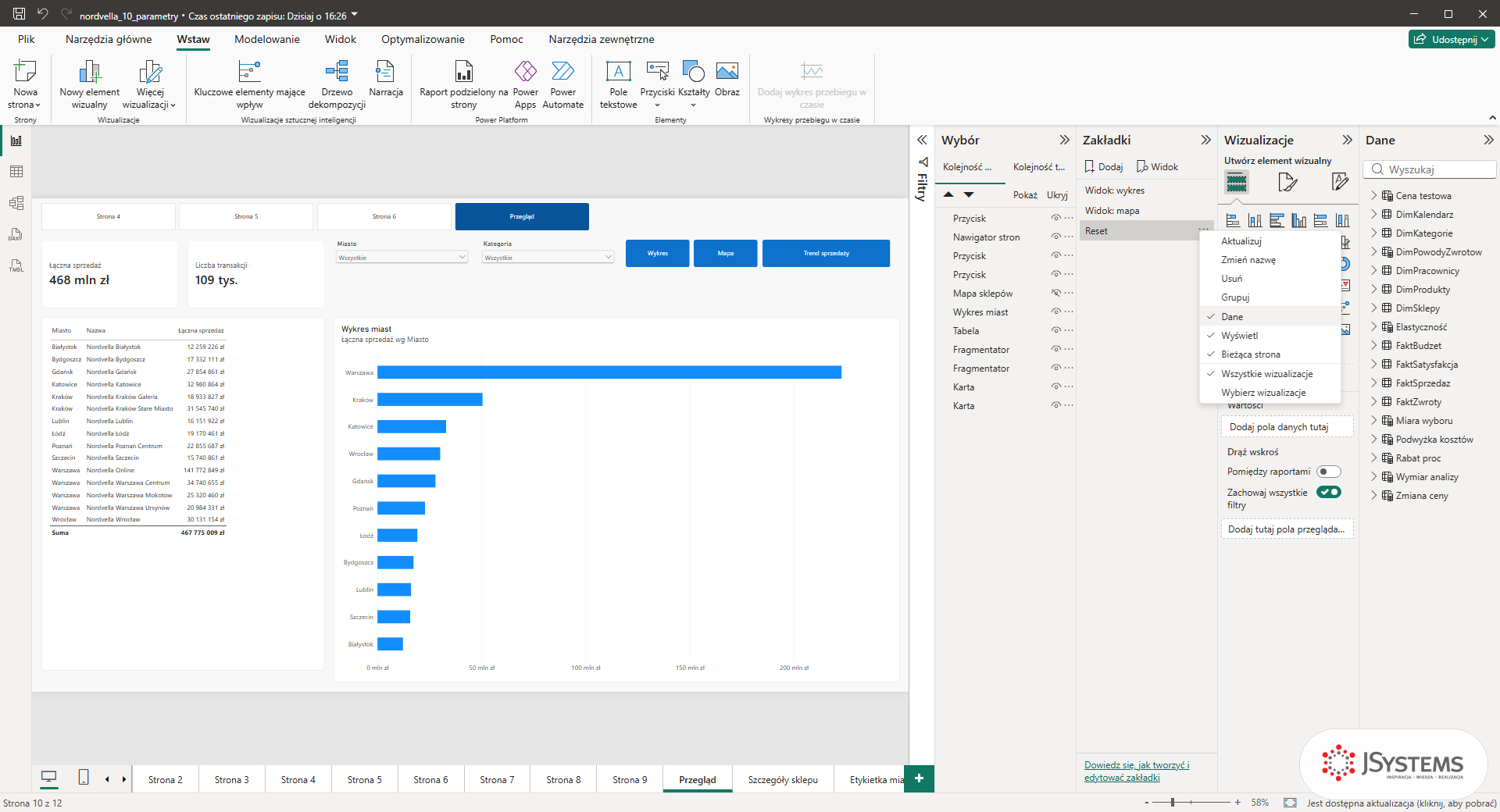Expand the DimKalendarz table
The image size is (1500, 812).
click(x=1374, y=214)
